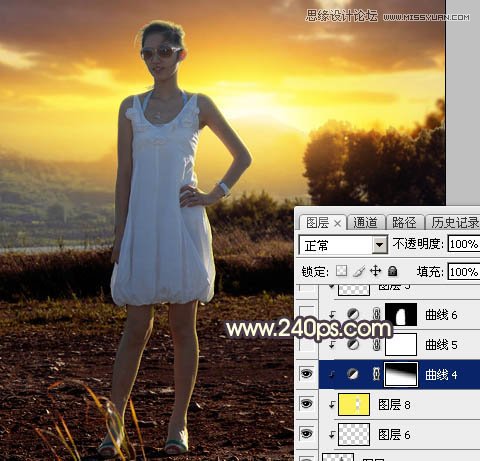Select the 图层 (Layers) tab
The height and width of the screenshot is (461, 480).
point(318,222)
